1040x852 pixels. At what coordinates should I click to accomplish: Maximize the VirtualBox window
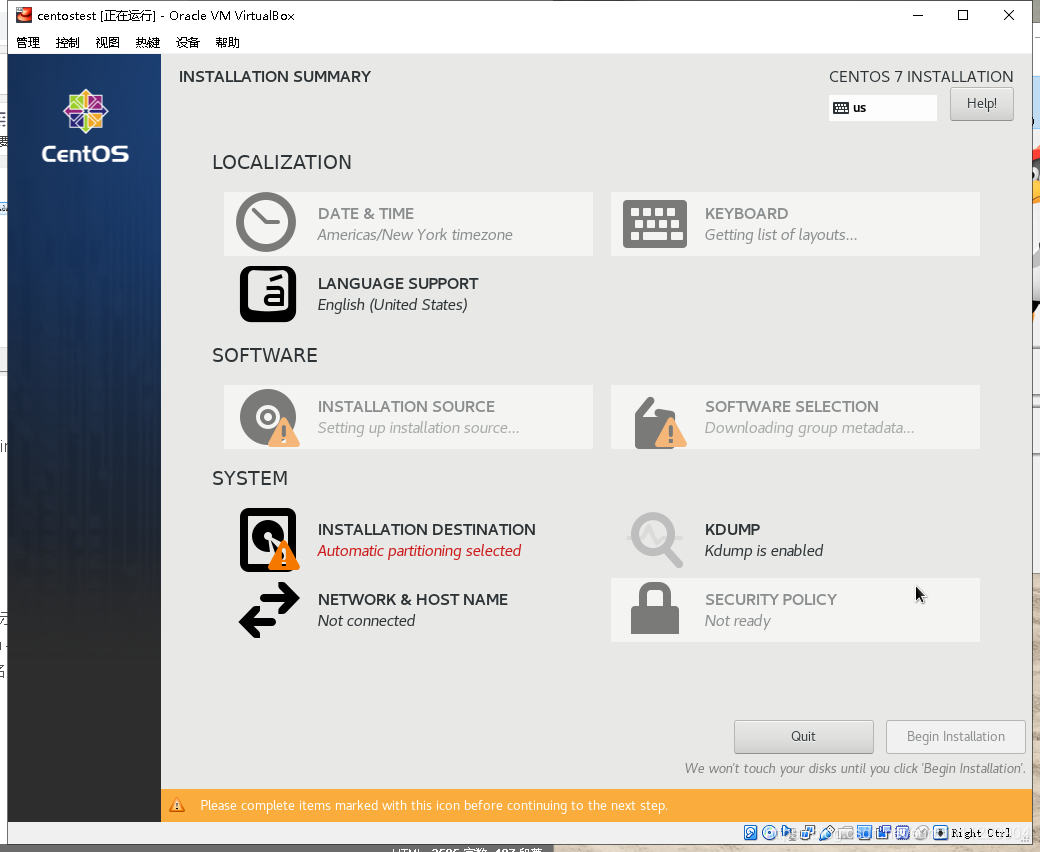pos(963,15)
